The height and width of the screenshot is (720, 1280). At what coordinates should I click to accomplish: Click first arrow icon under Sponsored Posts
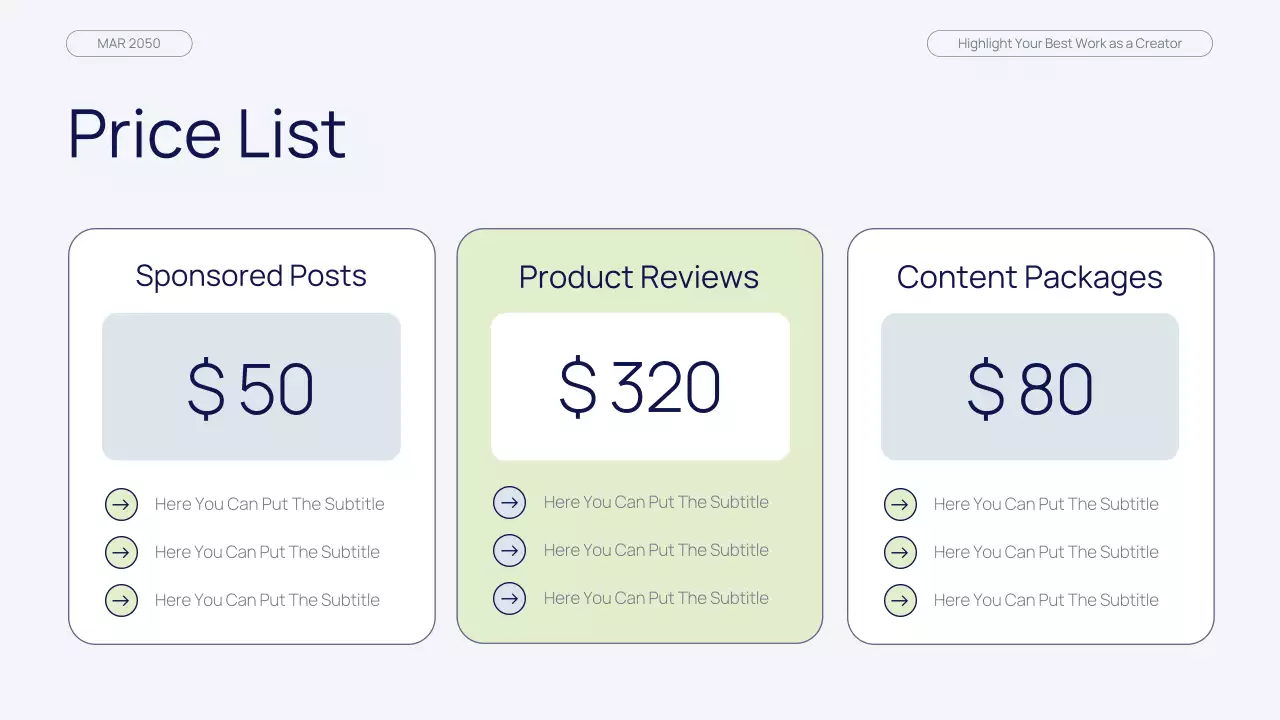coord(121,504)
